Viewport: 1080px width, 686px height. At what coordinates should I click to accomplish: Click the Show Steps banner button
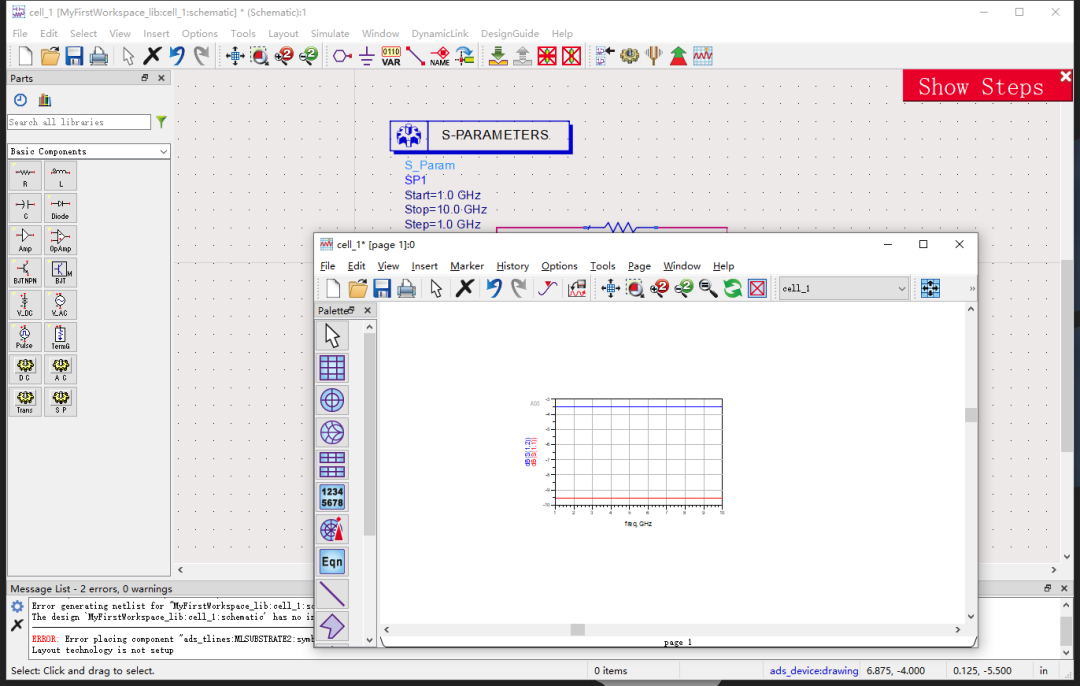click(980, 87)
